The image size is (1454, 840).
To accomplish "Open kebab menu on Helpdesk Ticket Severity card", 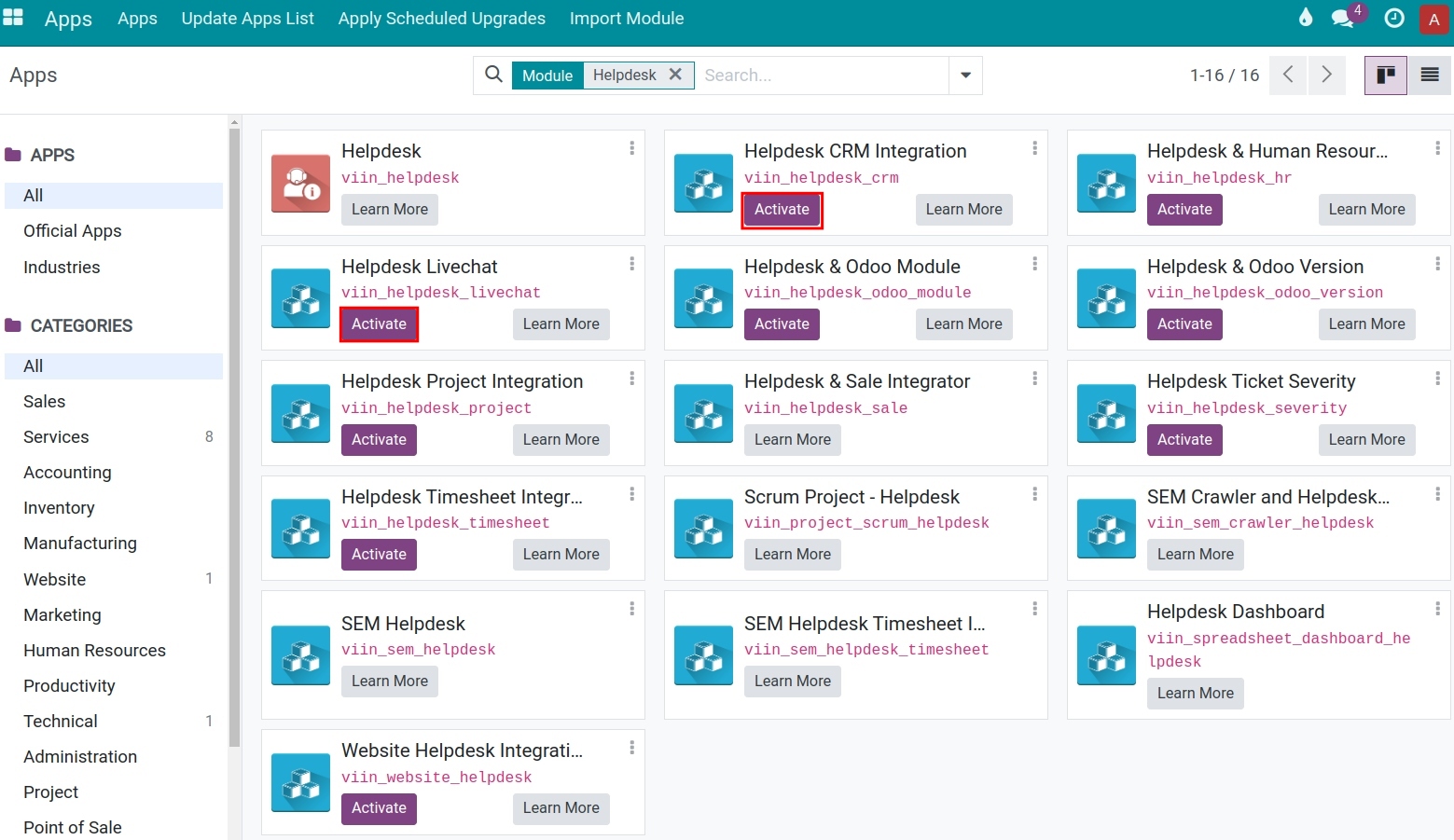I will pos(1438,379).
